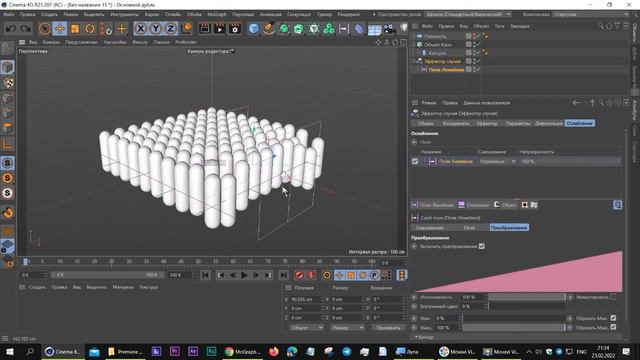Select the Live Selection tool
This screenshot has height=360, width=640.
(x=44, y=29)
